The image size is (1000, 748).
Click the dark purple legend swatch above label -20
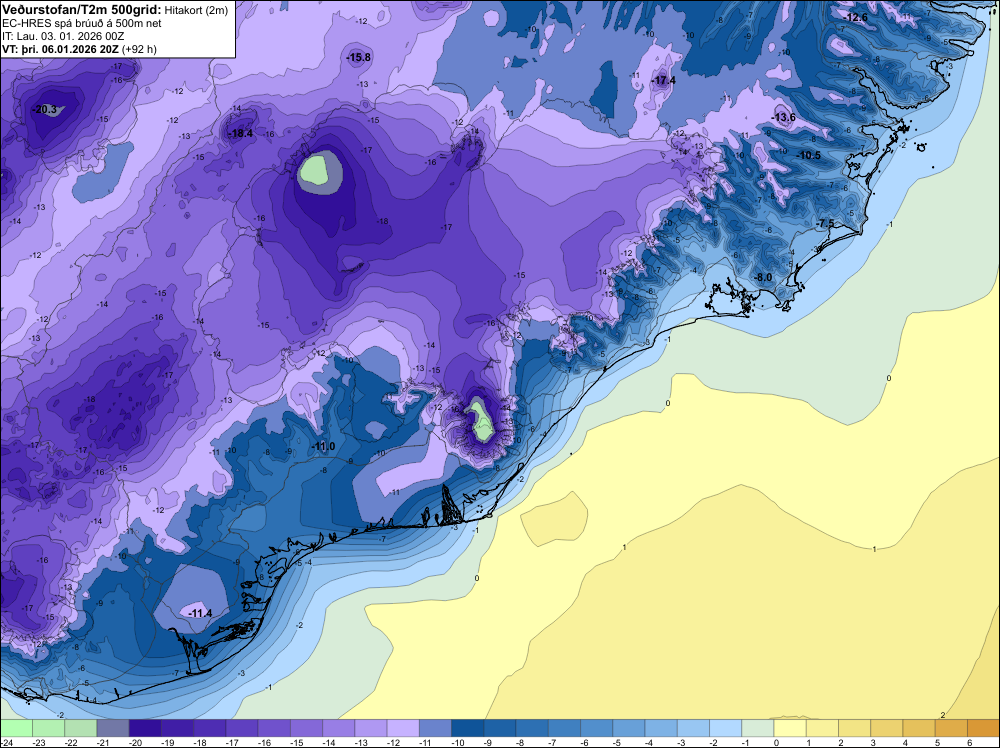(145, 728)
